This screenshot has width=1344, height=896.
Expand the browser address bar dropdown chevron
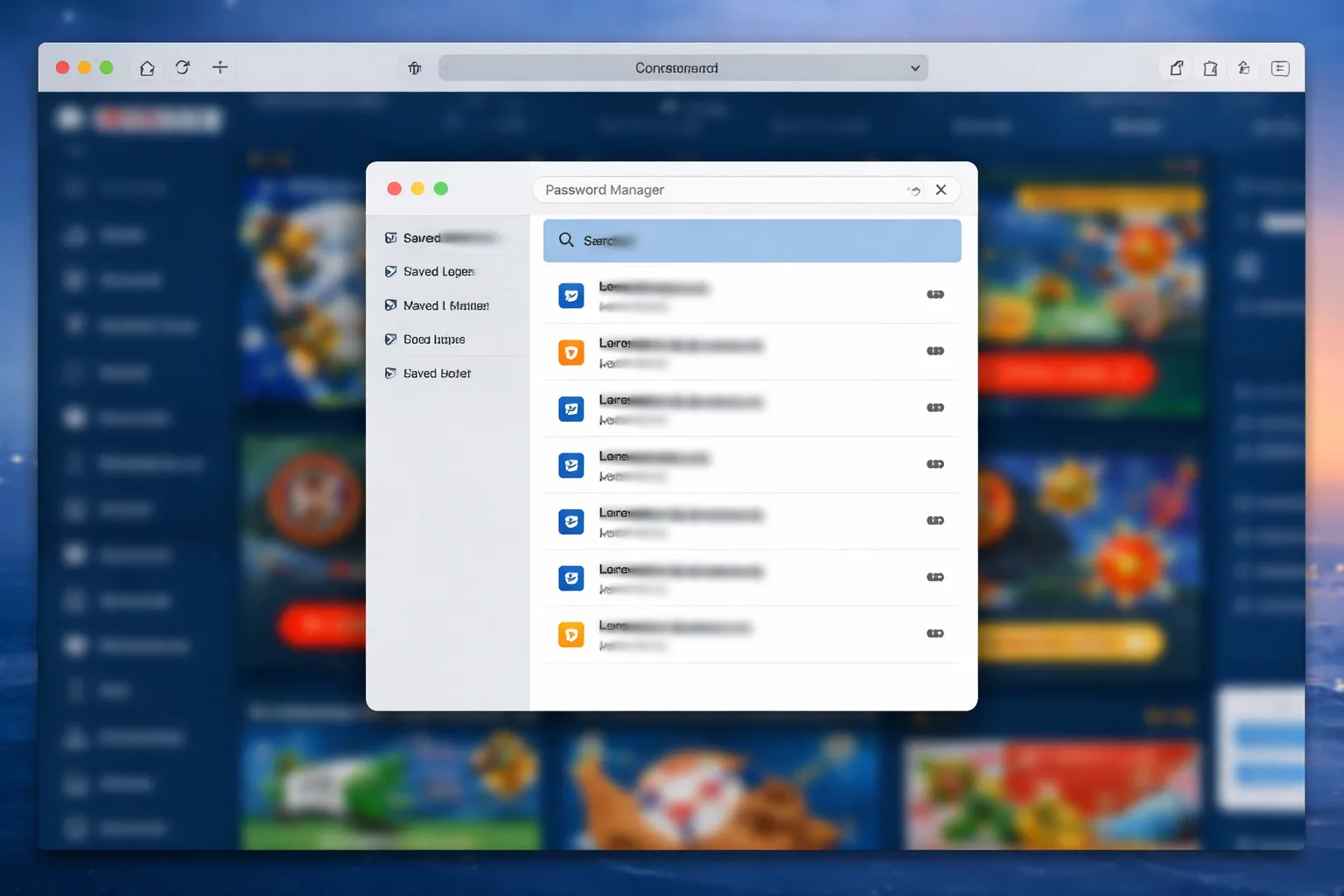pos(915,68)
